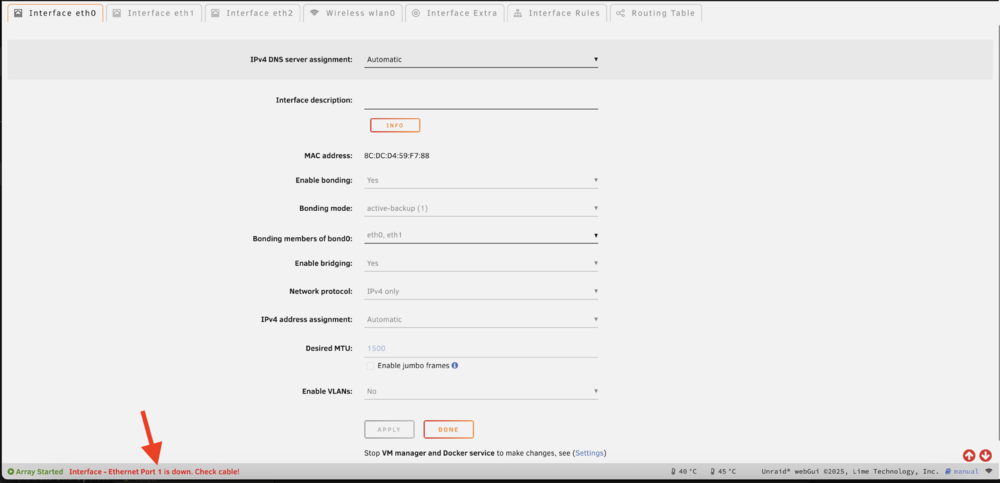Viewport: 1000px width, 483px height.
Task: Open the Interface Extra tab
Action: pos(455,13)
